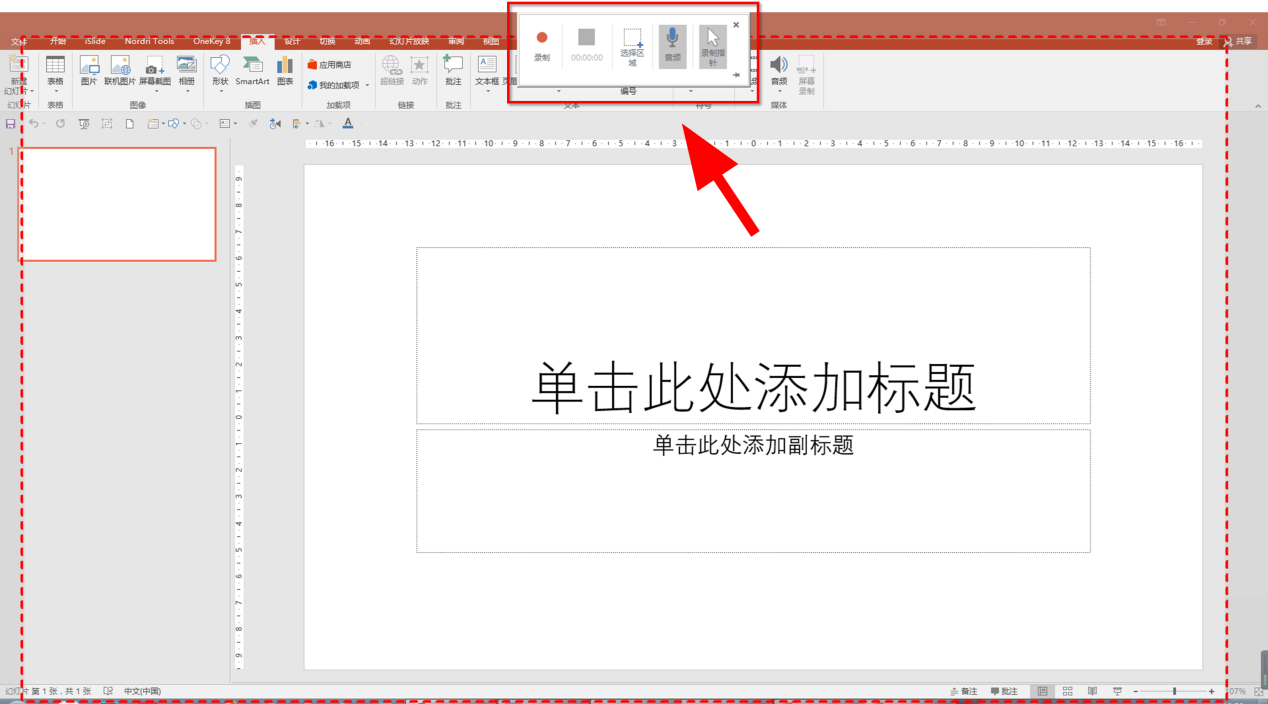Screen dimensions: 1268x704
Task: Click 选择区域 (Select Area) in recording toolbar
Action: coord(633,47)
